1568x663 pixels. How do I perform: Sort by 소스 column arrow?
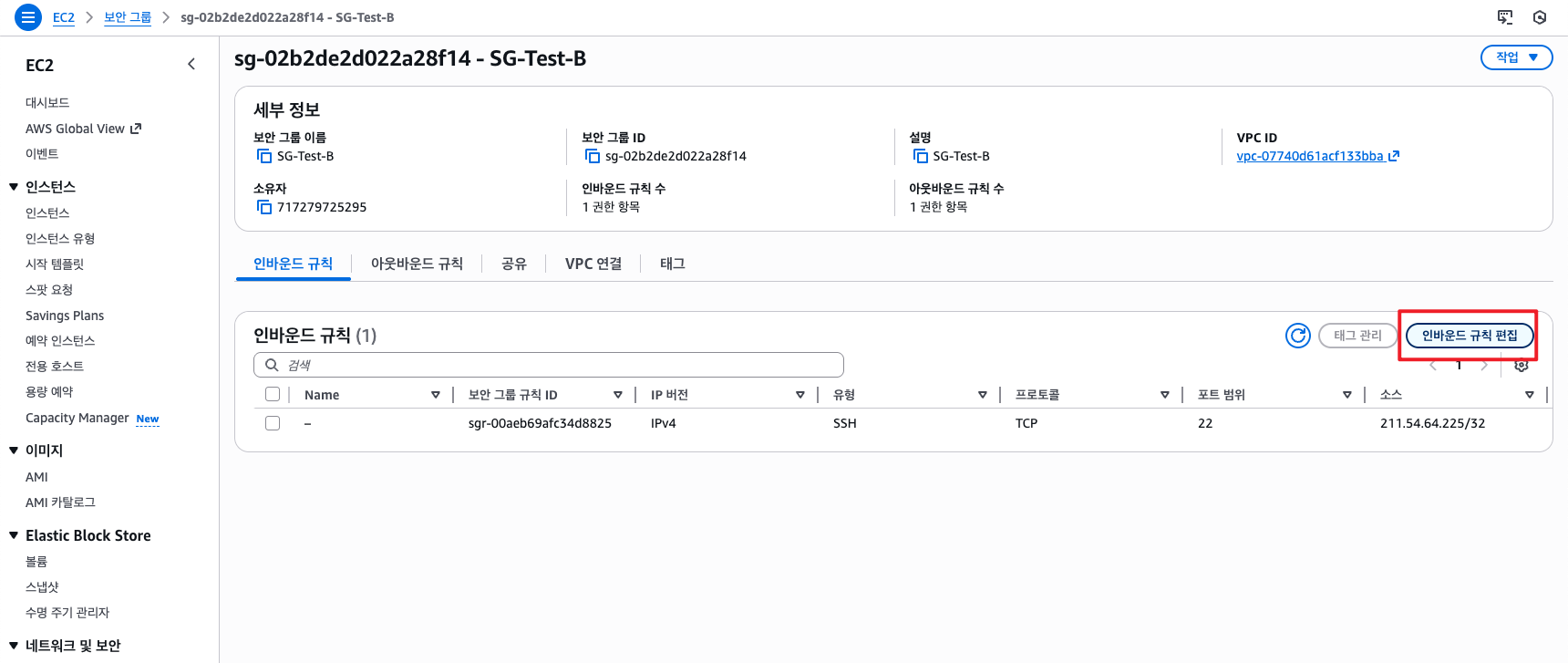click(1530, 395)
